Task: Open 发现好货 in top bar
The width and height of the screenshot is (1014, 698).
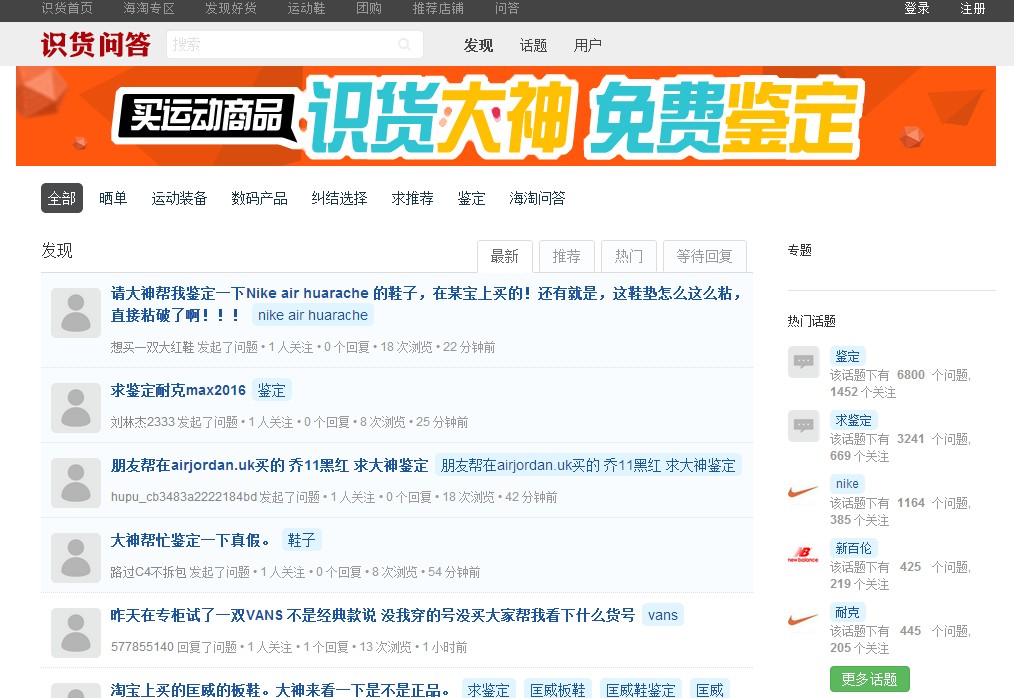Action: (x=231, y=8)
